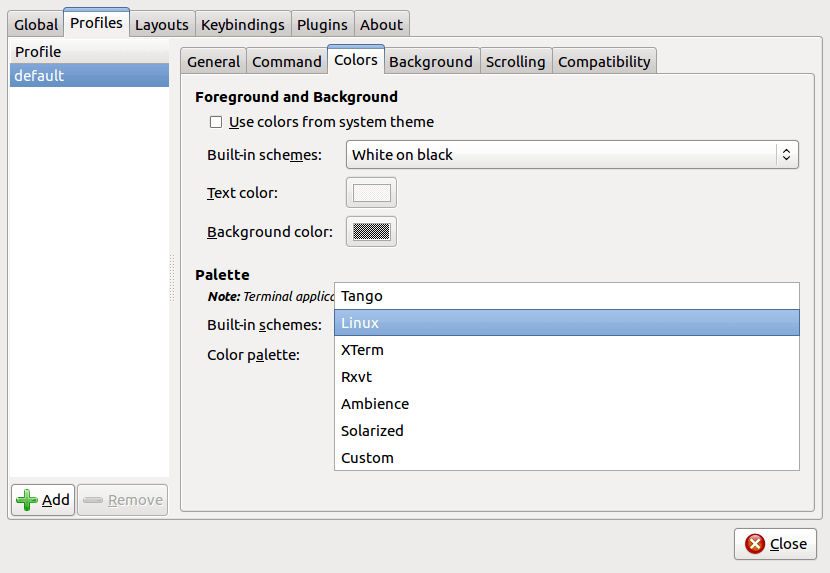Click the scheme dropdown arrow stepper

point(787,155)
